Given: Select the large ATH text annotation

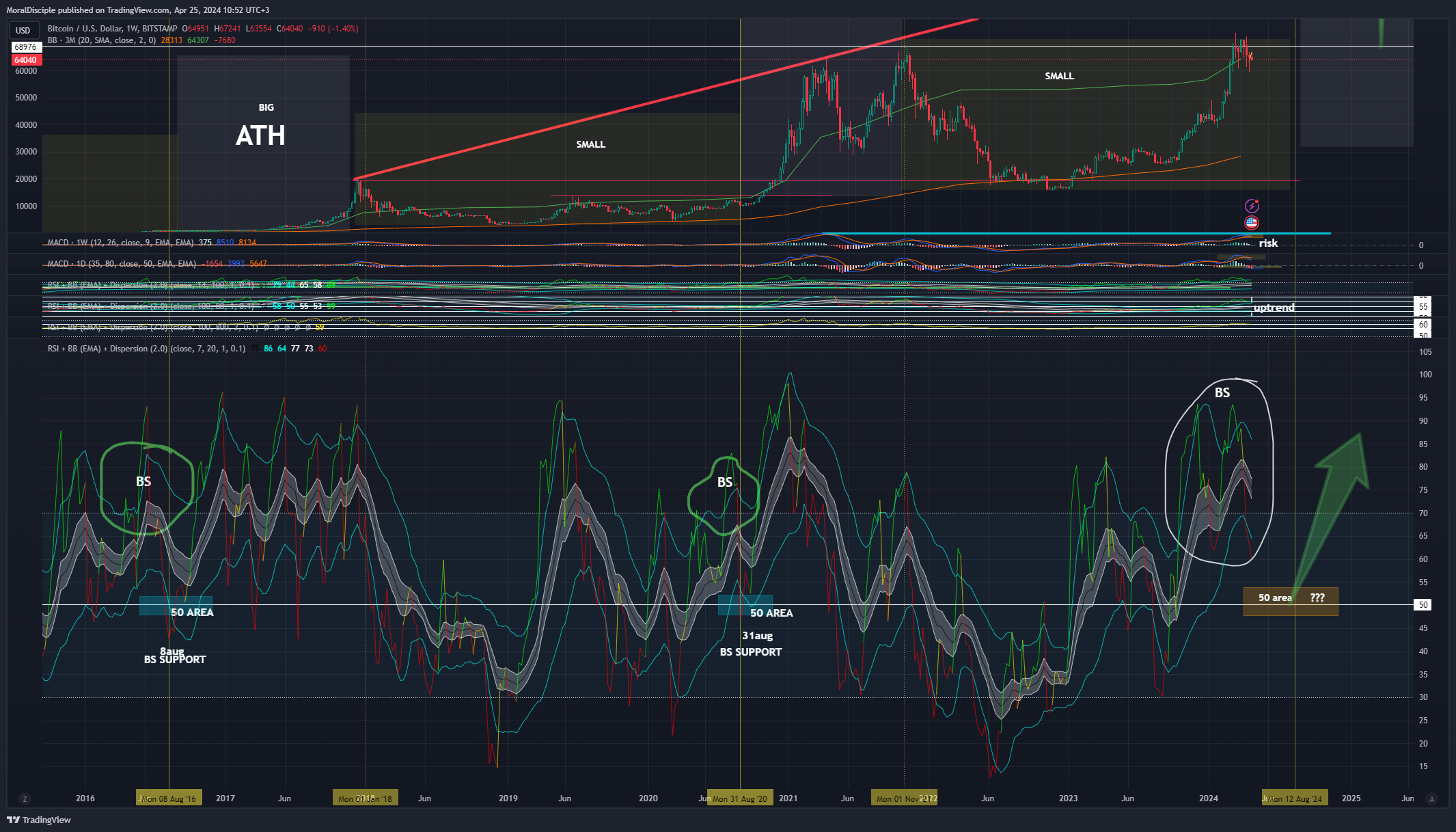Looking at the screenshot, I should click(260, 136).
